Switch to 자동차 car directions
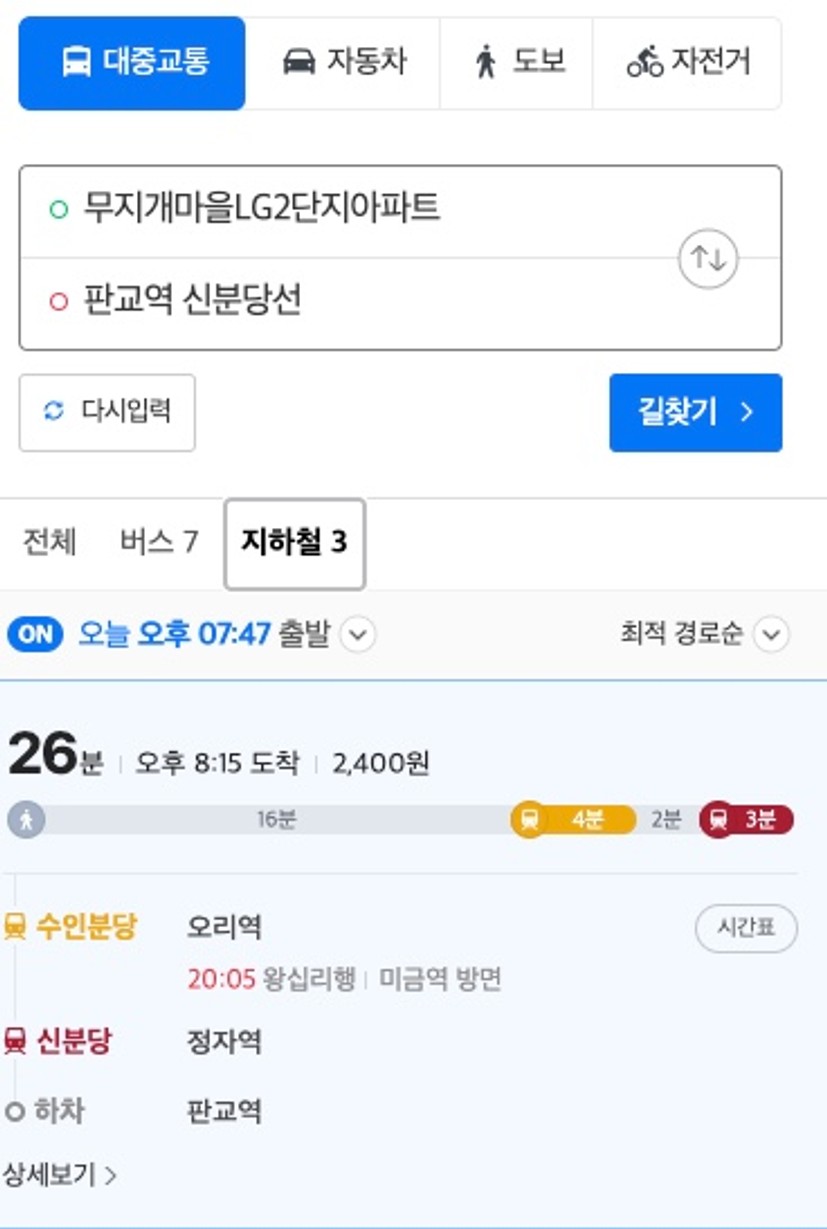Screen dimensions: 827x1229 click(x=343, y=62)
